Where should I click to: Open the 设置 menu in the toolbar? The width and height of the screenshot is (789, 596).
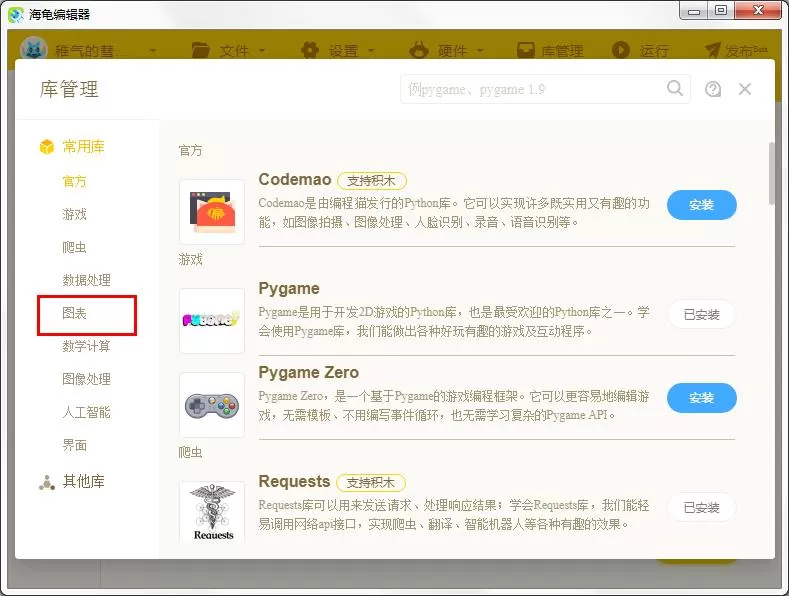pos(338,50)
